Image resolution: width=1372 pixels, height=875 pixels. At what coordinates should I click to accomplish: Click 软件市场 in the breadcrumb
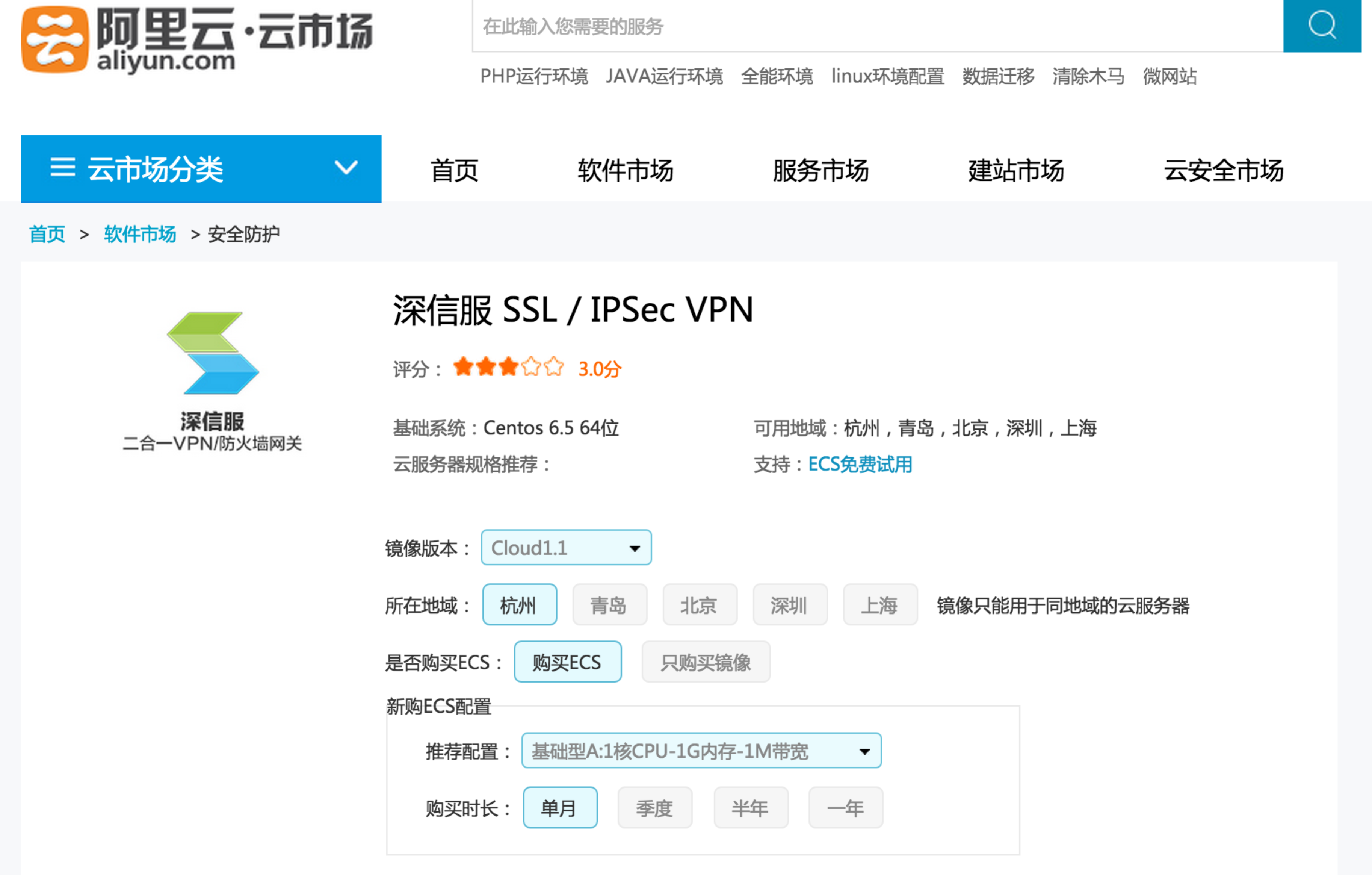140,234
